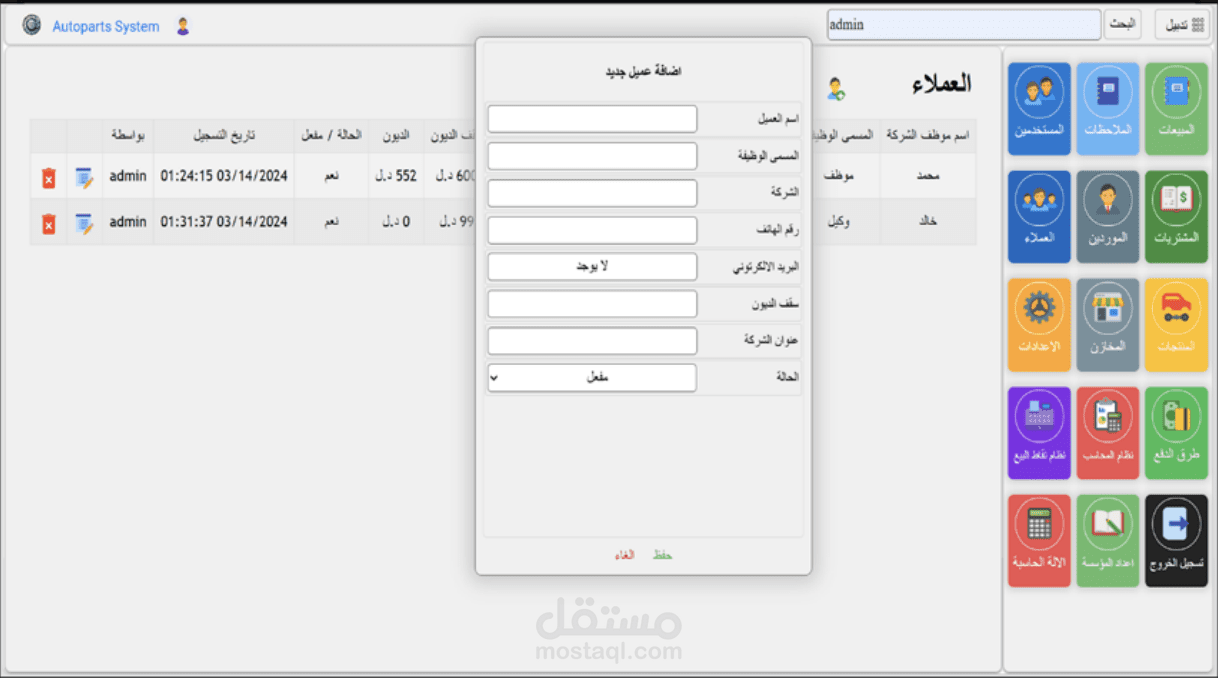Click the رقم الهاتف (Phone number) field
Image resolution: width=1218 pixels, height=678 pixels.
[x=592, y=230]
